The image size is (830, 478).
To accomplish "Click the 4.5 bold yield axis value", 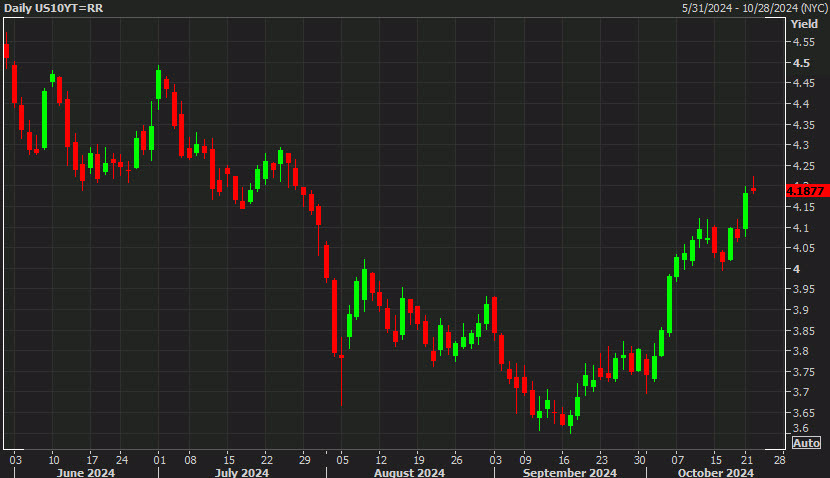I will coord(799,63).
